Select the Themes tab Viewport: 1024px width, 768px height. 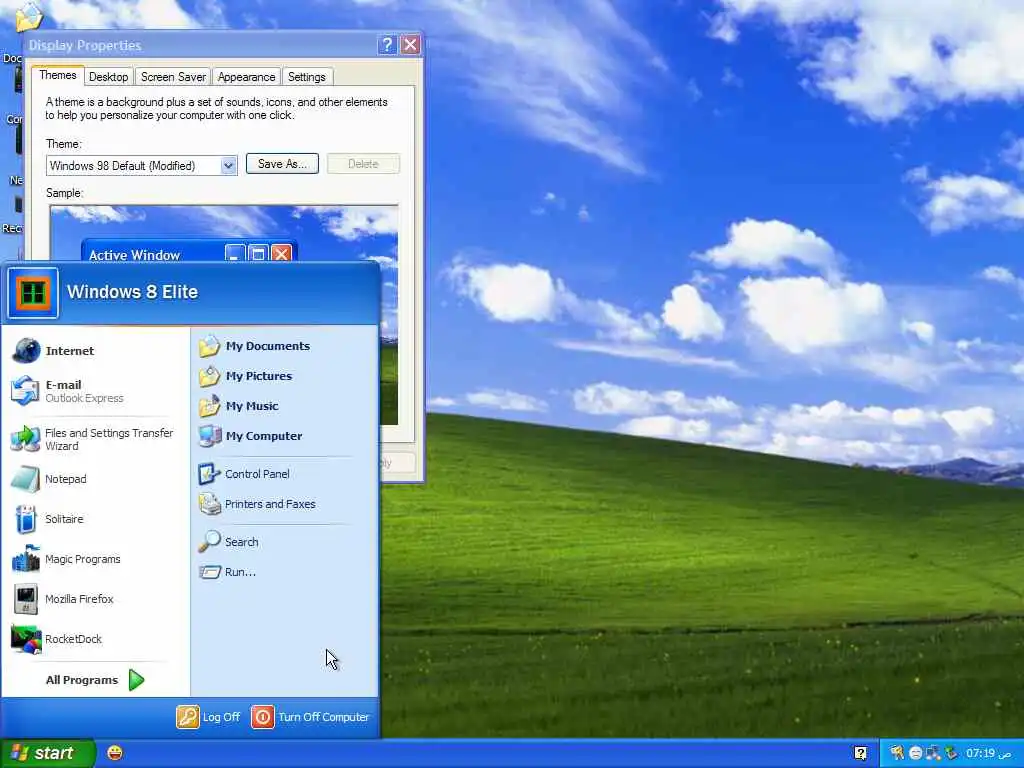57,75
